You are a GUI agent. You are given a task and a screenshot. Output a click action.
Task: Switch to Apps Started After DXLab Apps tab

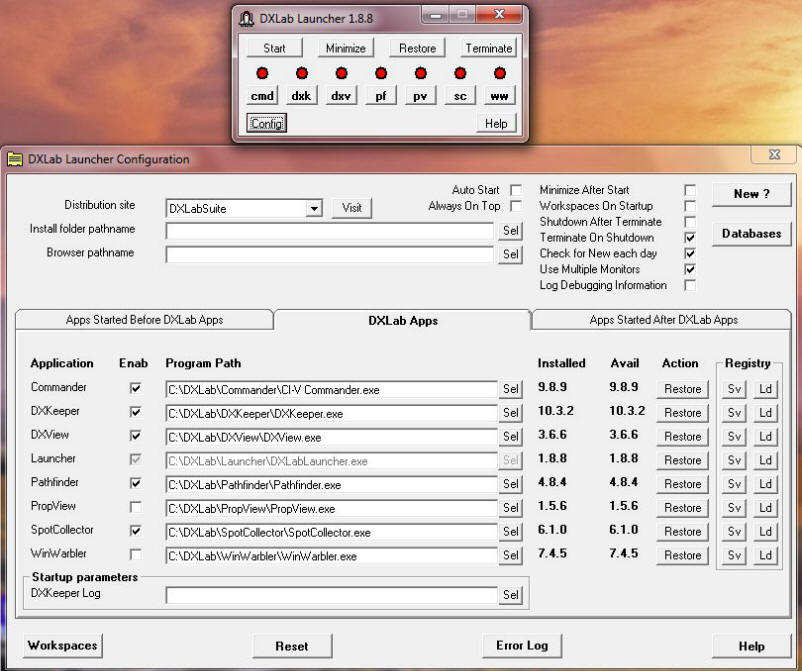pyautogui.click(x=663, y=320)
